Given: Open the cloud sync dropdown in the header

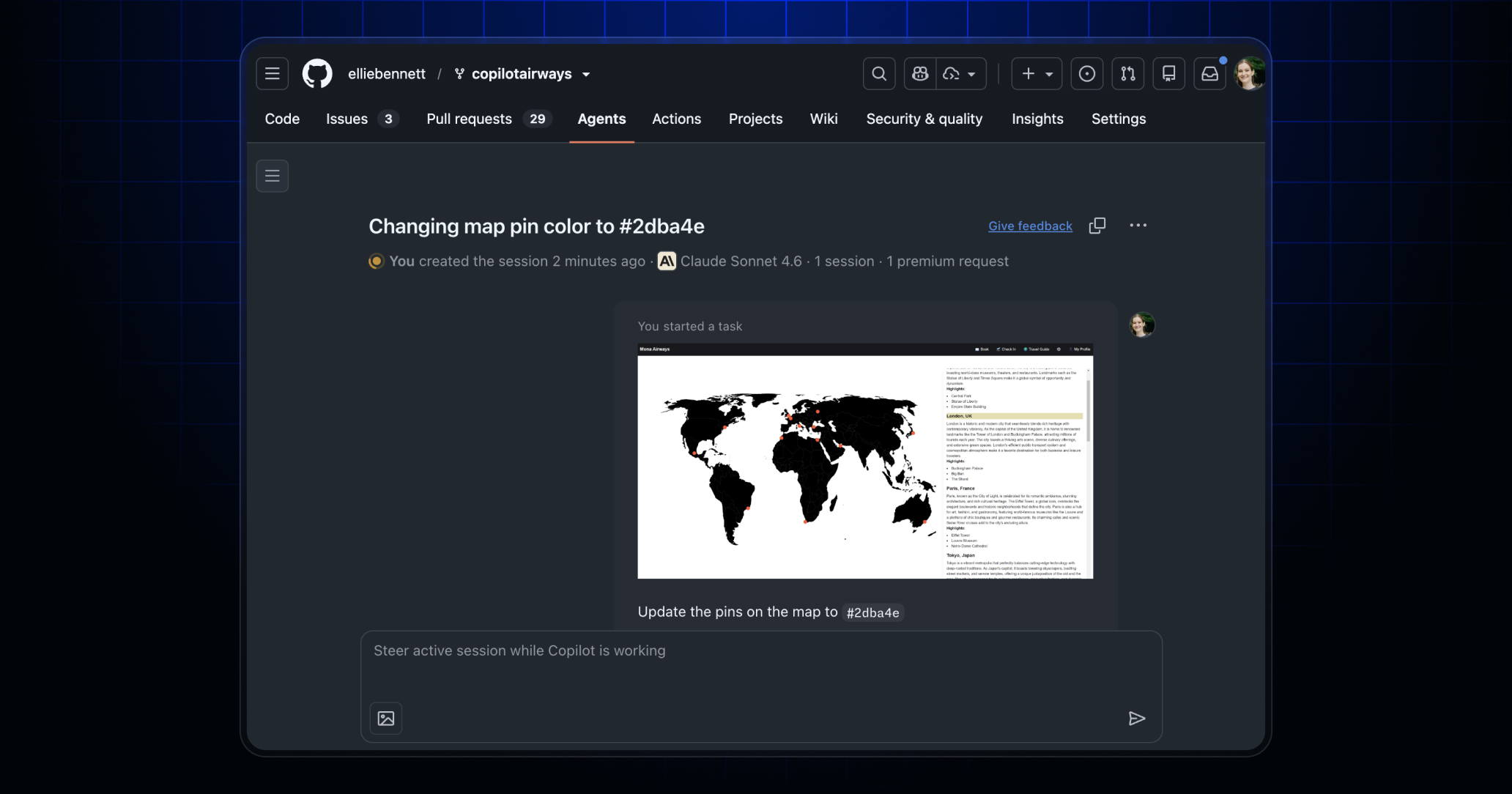Looking at the screenshot, I should click(x=961, y=73).
